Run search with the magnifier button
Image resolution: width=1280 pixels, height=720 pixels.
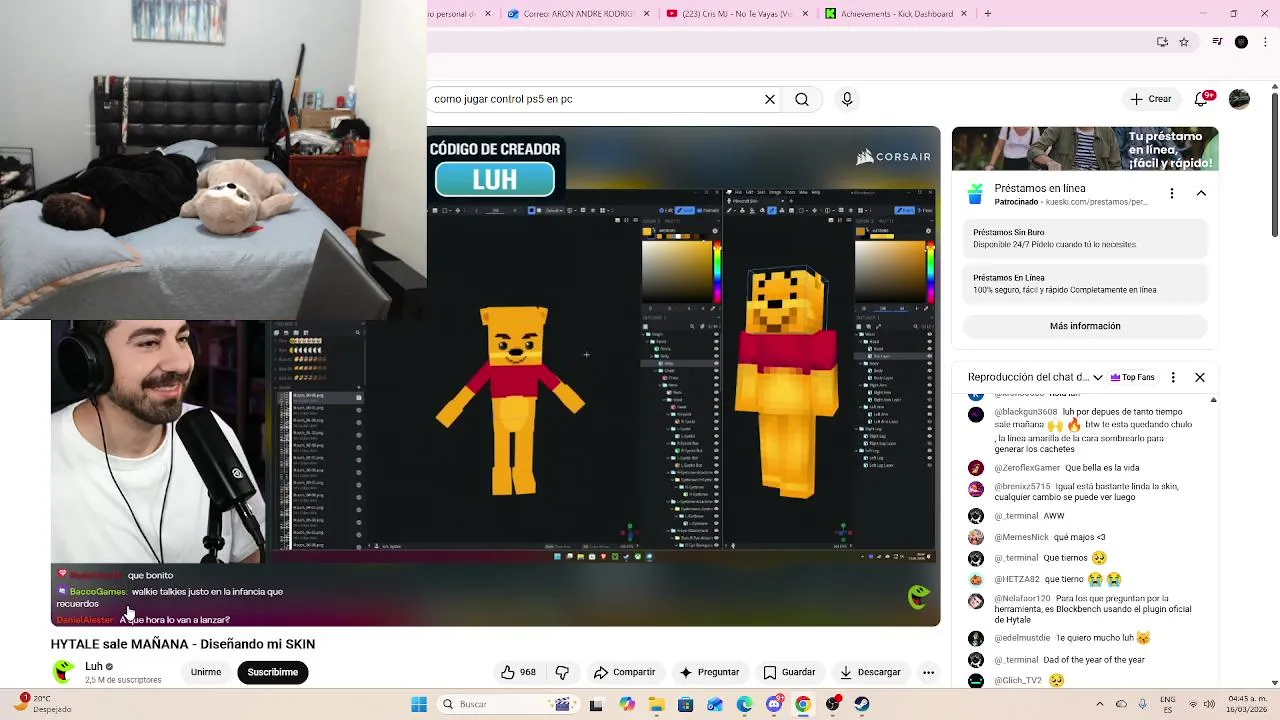coord(802,99)
